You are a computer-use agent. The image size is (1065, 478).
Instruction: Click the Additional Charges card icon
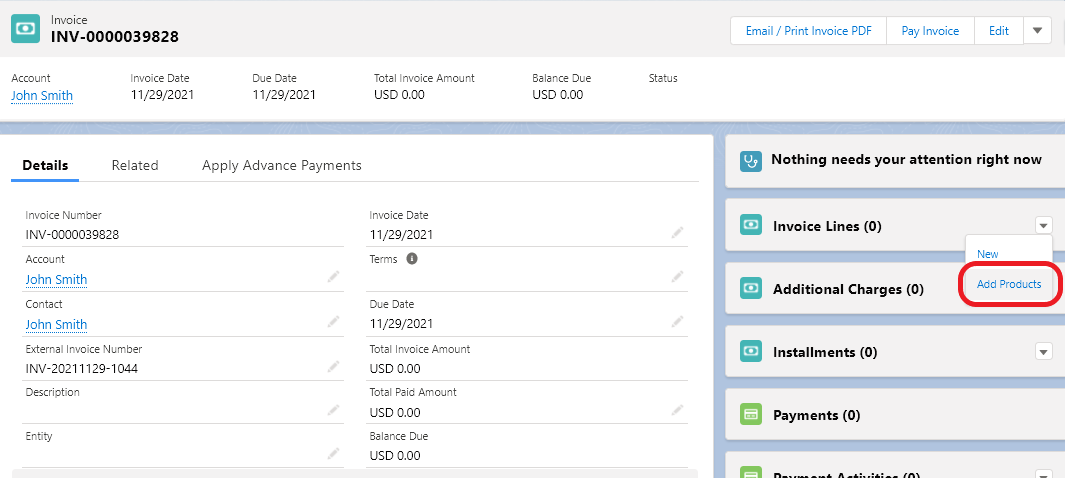pyautogui.click(x=751, y=289)
